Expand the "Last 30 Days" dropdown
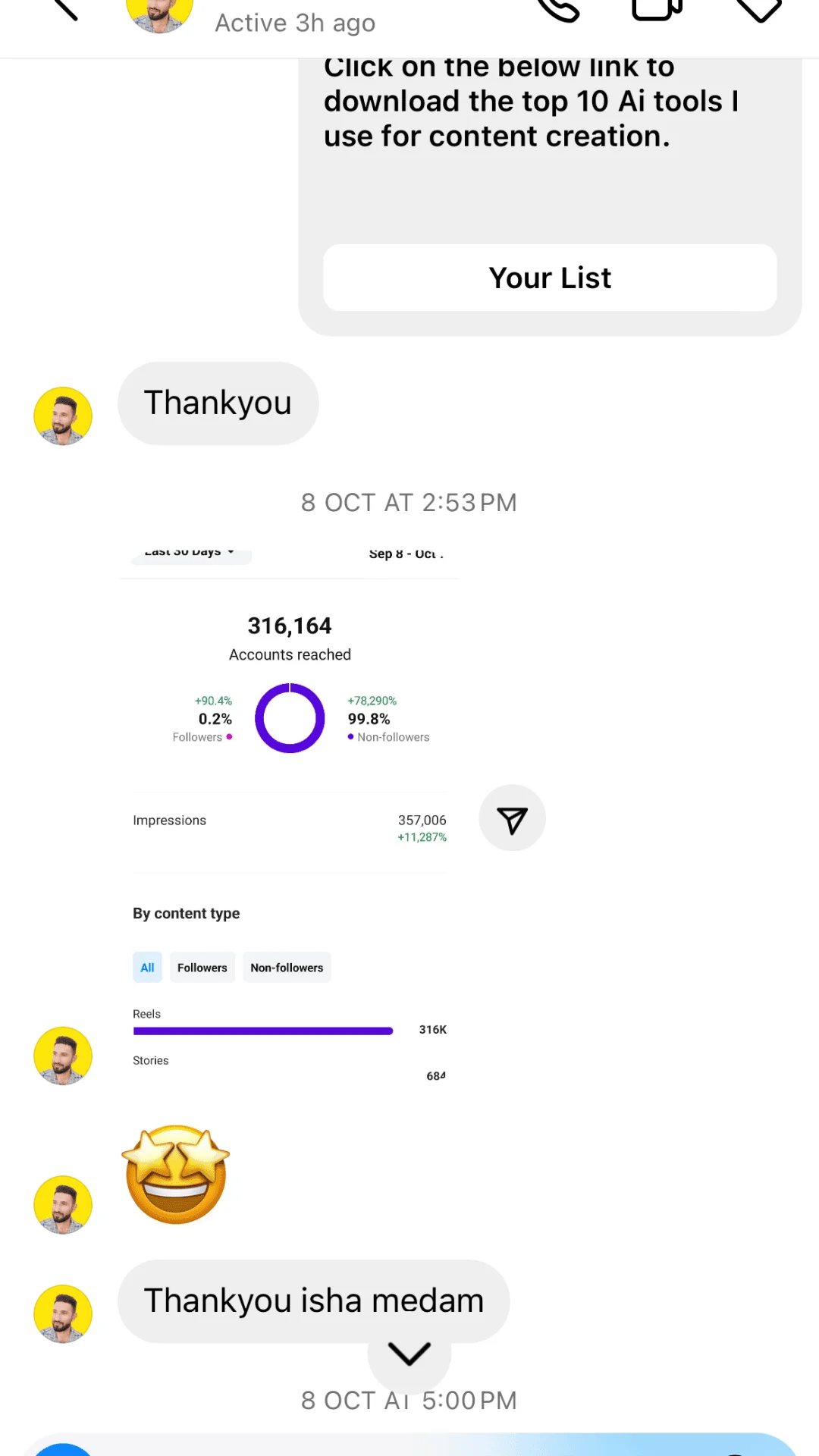This screenshot has width=819, height=1456. pos(190,554)
